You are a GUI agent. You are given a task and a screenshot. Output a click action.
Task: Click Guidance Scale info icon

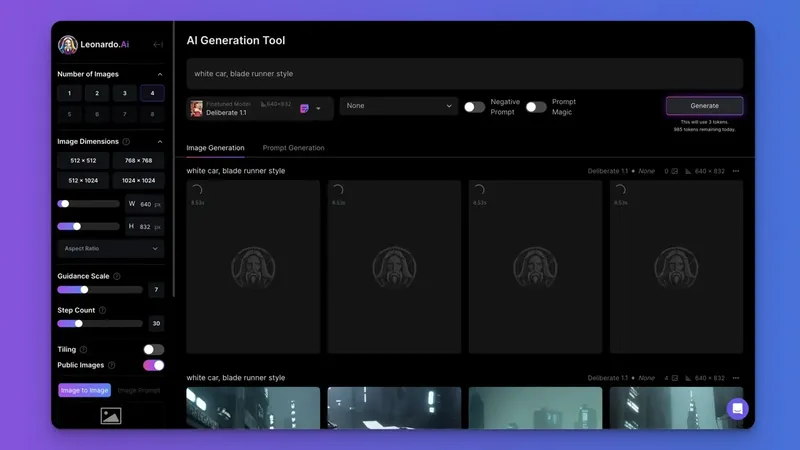click(117, 276)
